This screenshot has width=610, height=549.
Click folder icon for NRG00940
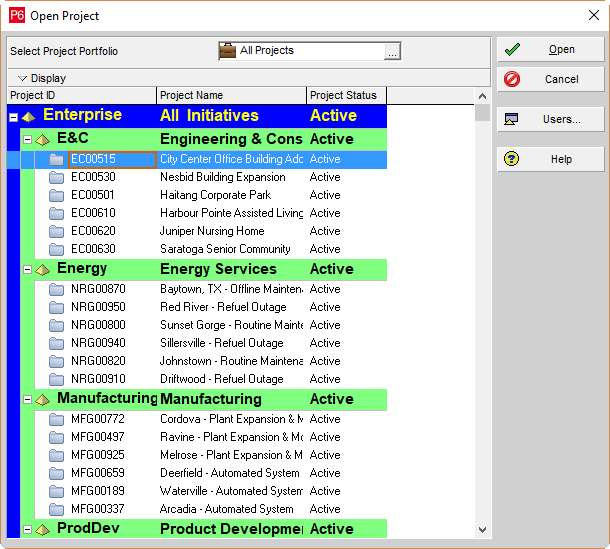pos(56,343)
